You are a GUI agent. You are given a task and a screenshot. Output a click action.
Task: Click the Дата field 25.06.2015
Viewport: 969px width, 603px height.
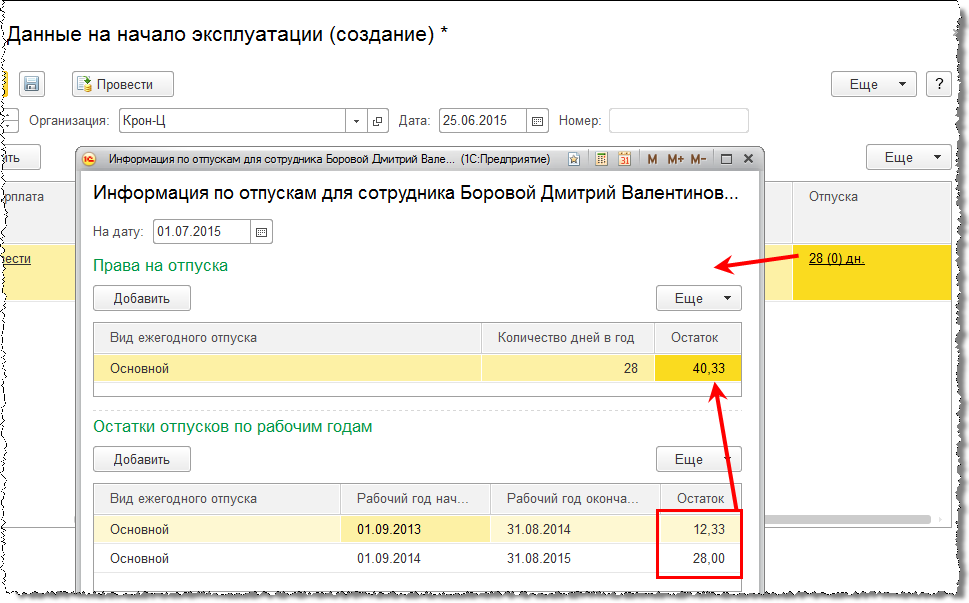pos(483,120)
